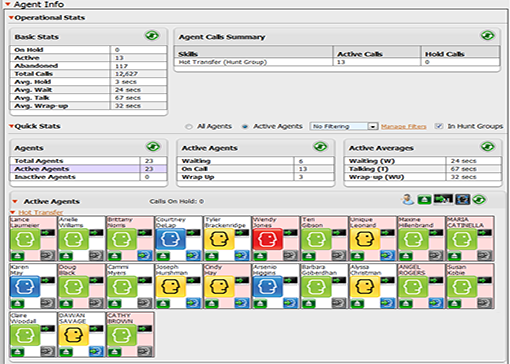This screenshot has width=510, height=364.
Task: Click Cindy May agent name
Action: tap(213, 270)
